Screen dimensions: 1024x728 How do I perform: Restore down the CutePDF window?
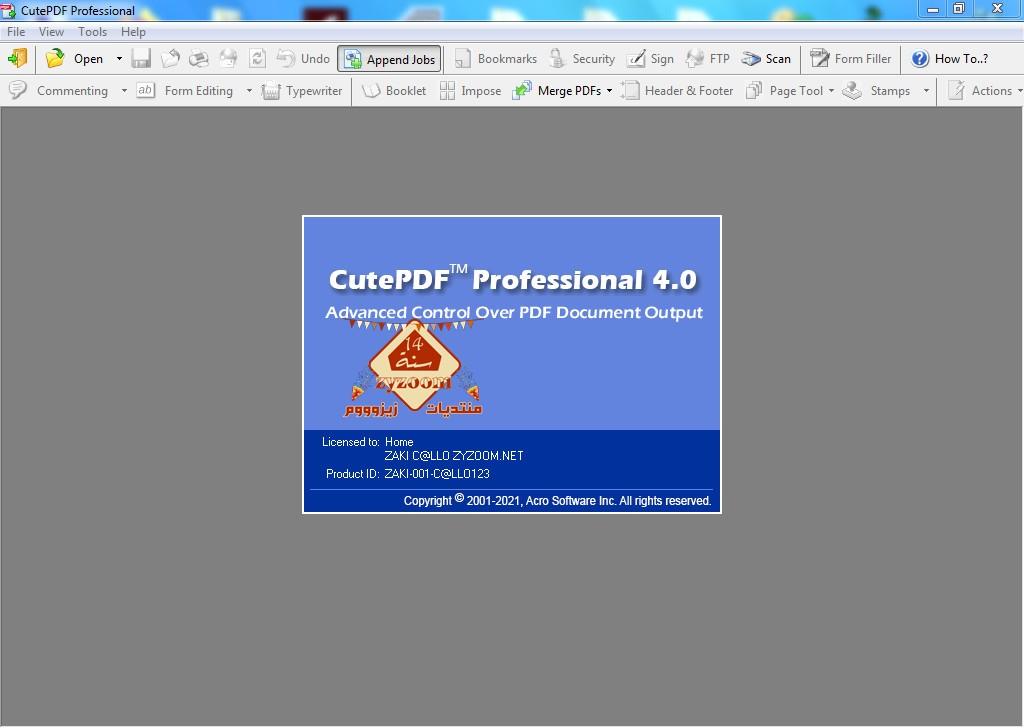coord(959,9)
